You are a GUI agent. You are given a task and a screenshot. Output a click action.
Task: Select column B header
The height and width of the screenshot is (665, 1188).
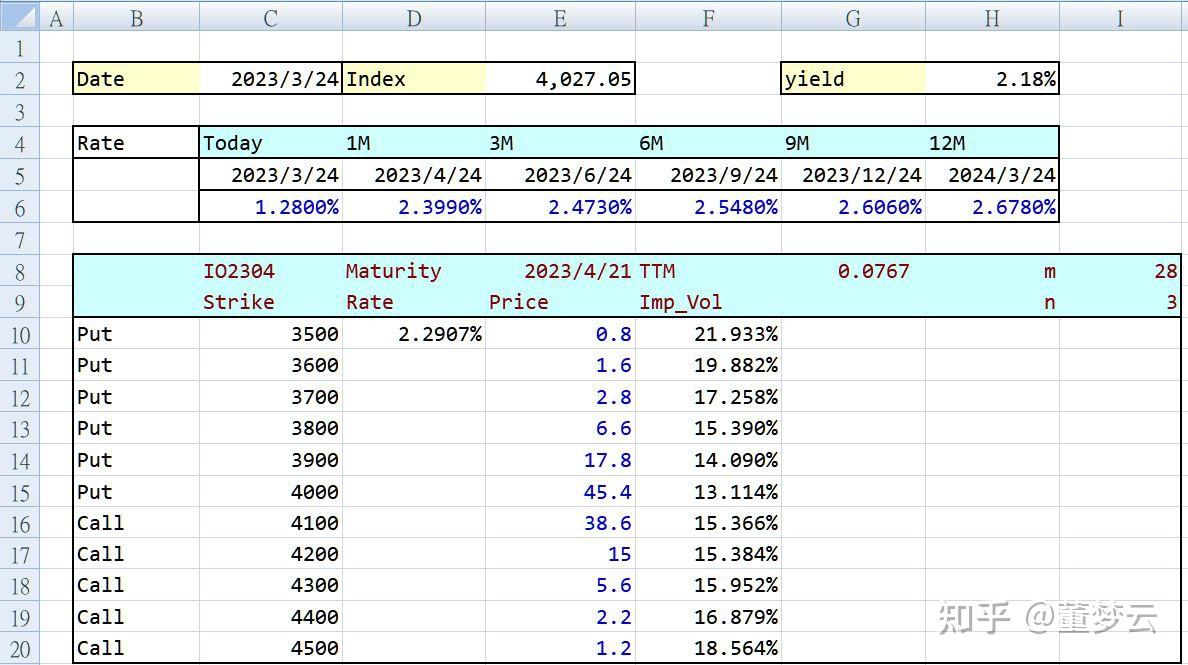tap(136, 17)
